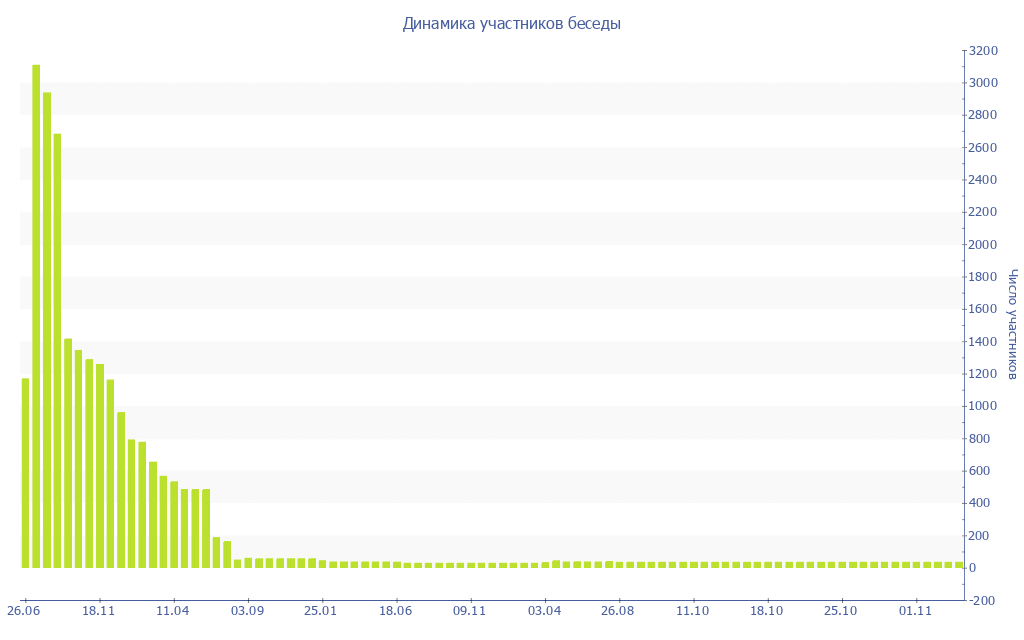The height and width of the screenshot is (640, 1024).
Task: Click the 25.10 date label on x-axis
Action: [841, 610]
